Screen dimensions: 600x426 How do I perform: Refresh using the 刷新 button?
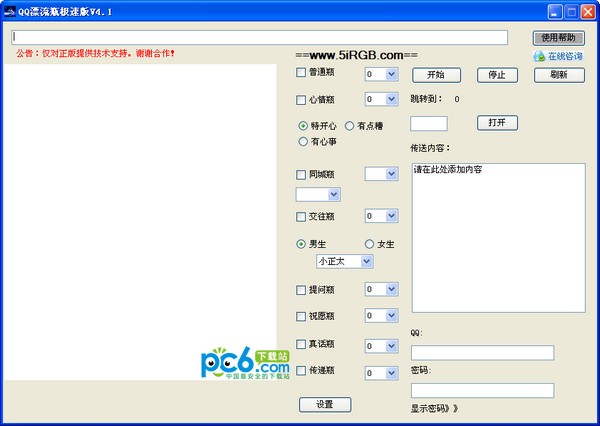559,75
